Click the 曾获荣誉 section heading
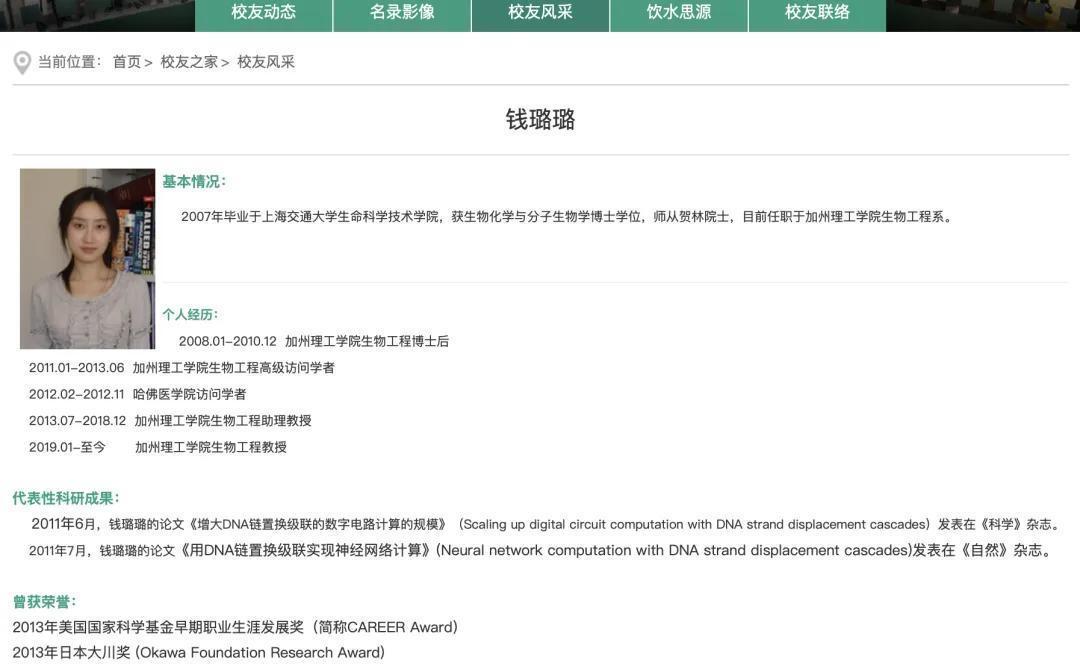 (44, 602)
